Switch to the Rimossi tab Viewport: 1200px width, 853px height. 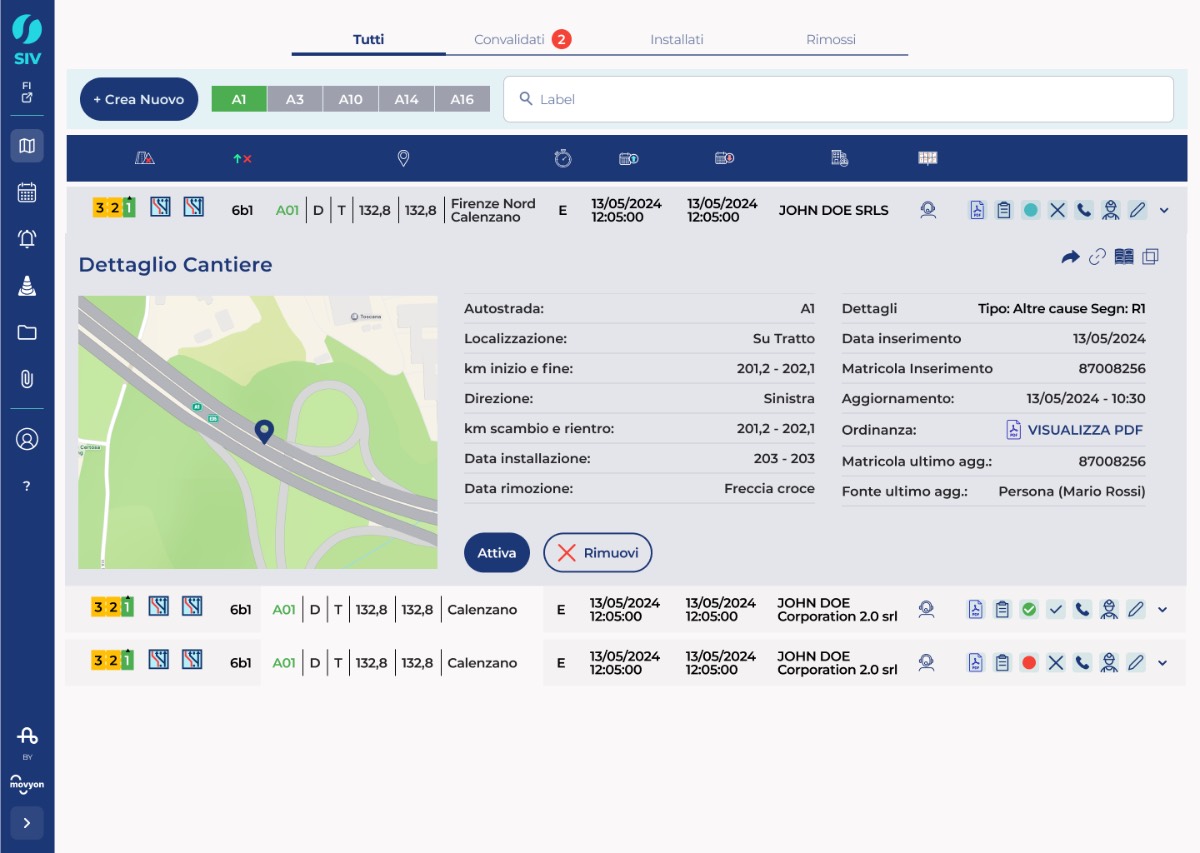(831, 40)
